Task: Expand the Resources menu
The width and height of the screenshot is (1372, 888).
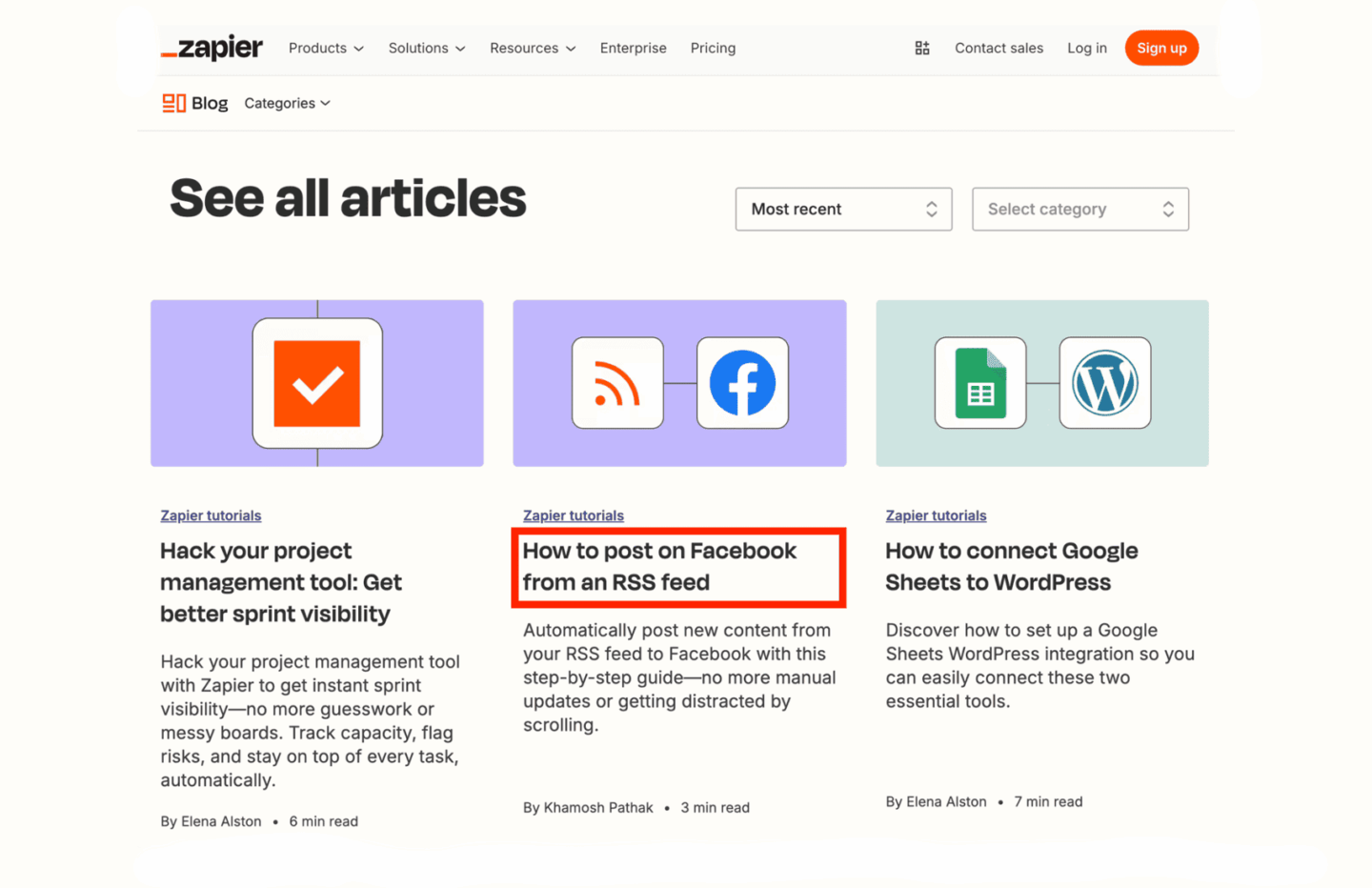Action: click(x=533, y=48)
